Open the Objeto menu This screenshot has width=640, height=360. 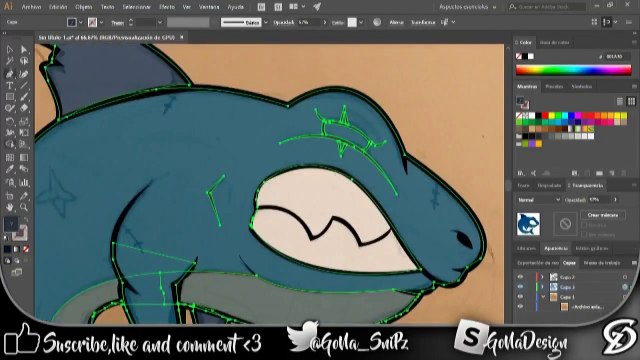[84, 7]
